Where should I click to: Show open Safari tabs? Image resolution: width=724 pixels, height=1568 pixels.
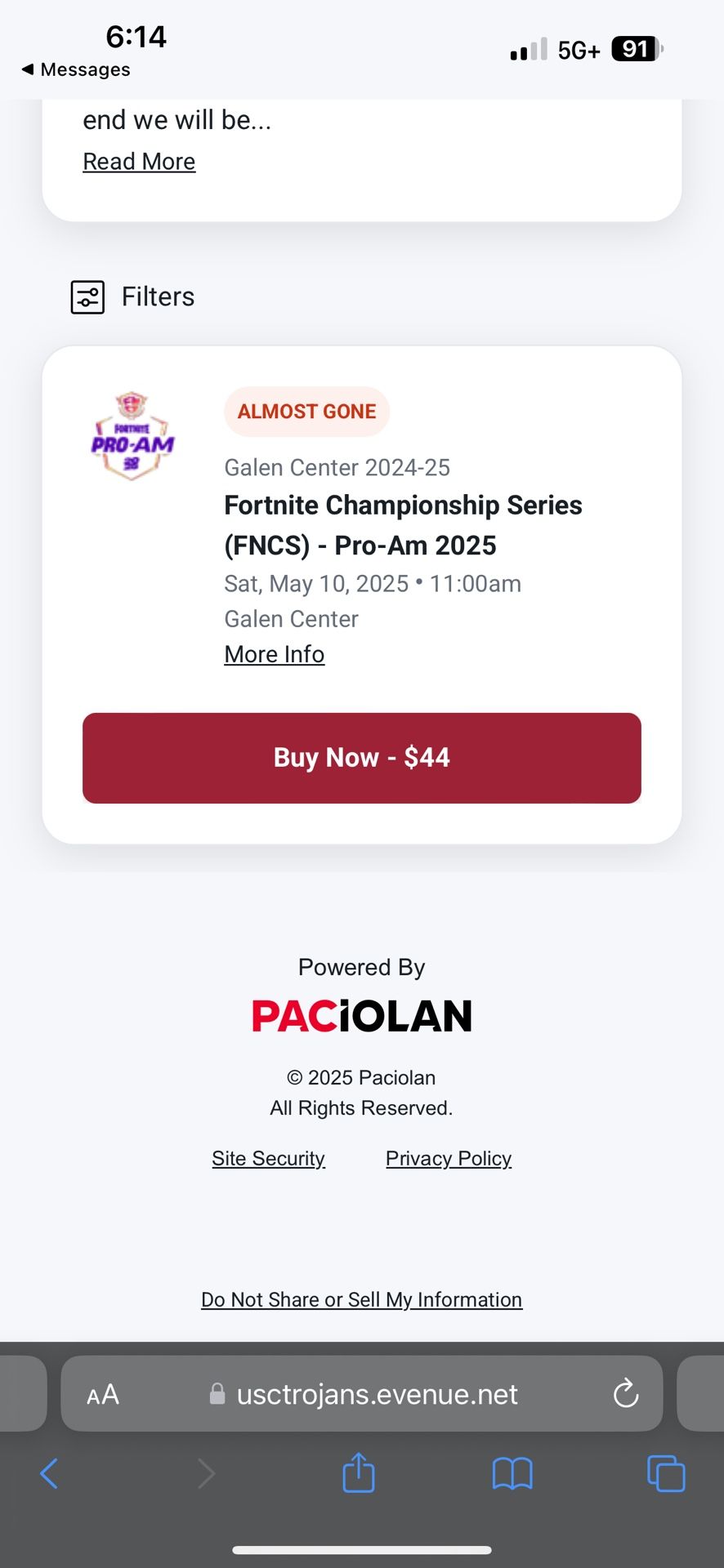[666, 1474]
